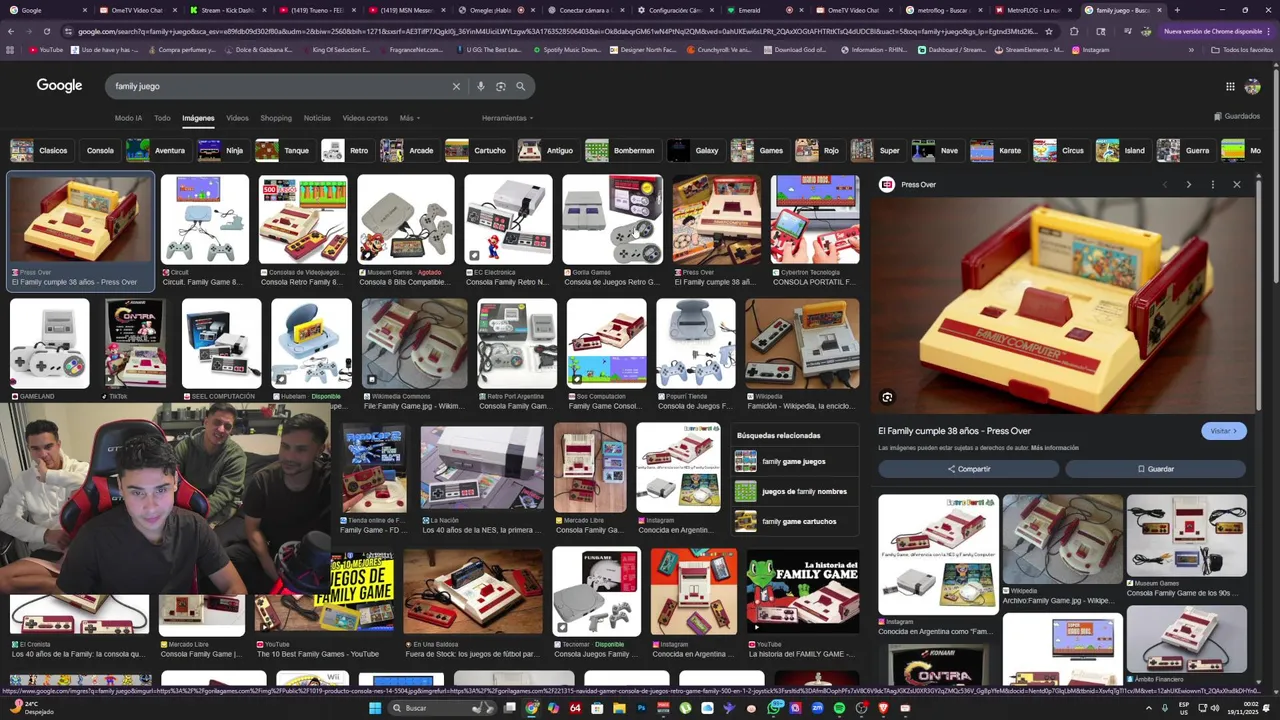Open La historia del Family Game thumbnail

pos(803,592)
